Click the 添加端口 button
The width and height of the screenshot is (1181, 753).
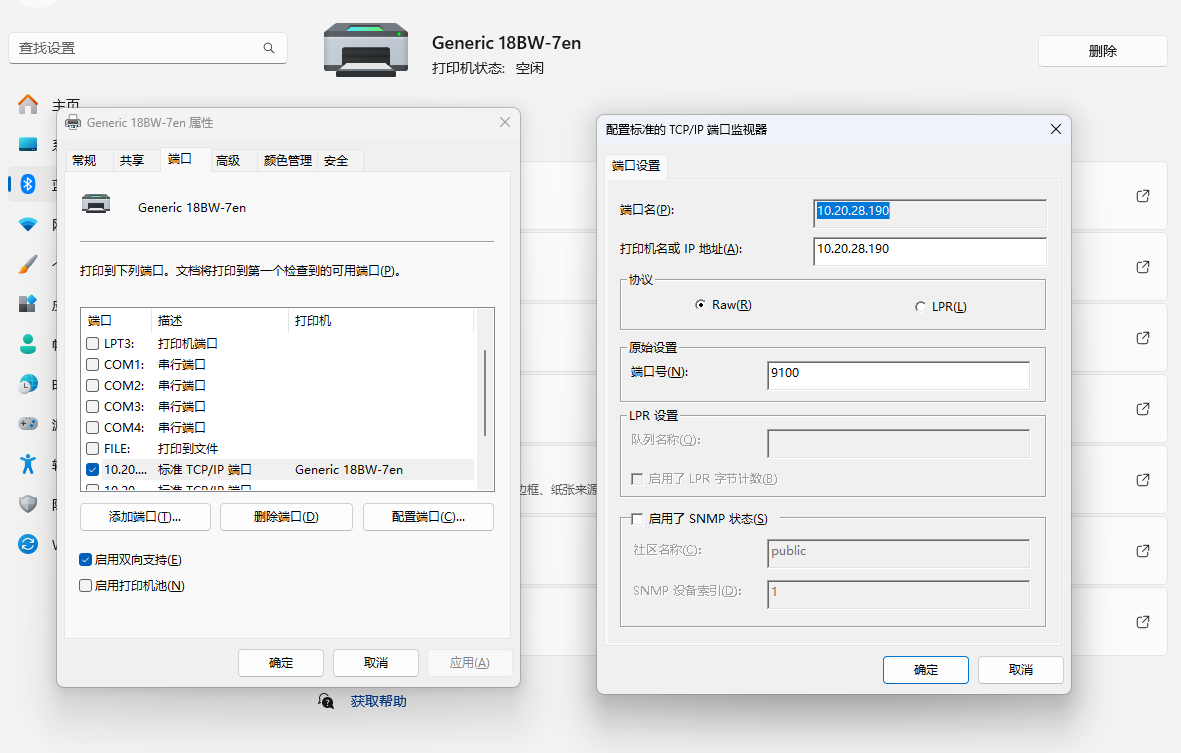145,517
